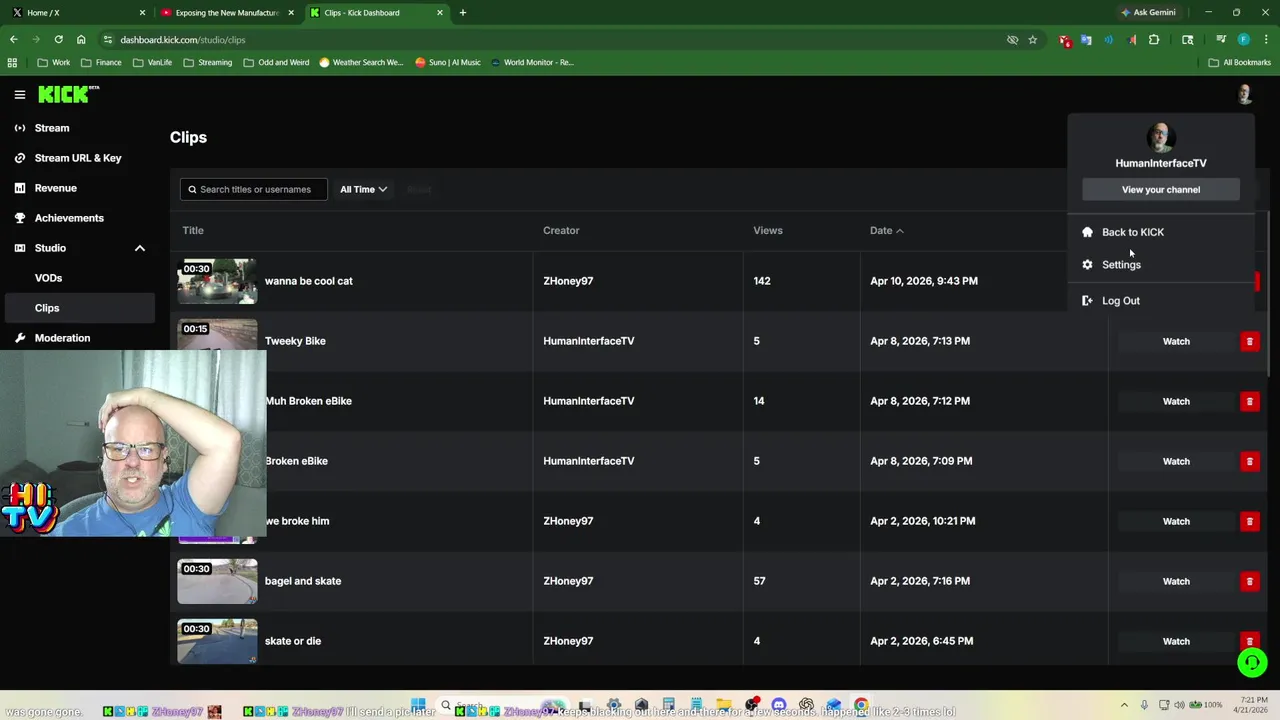Click the Creator column header
Screen dimensions: 1280x720
click(x=561, y=231)
